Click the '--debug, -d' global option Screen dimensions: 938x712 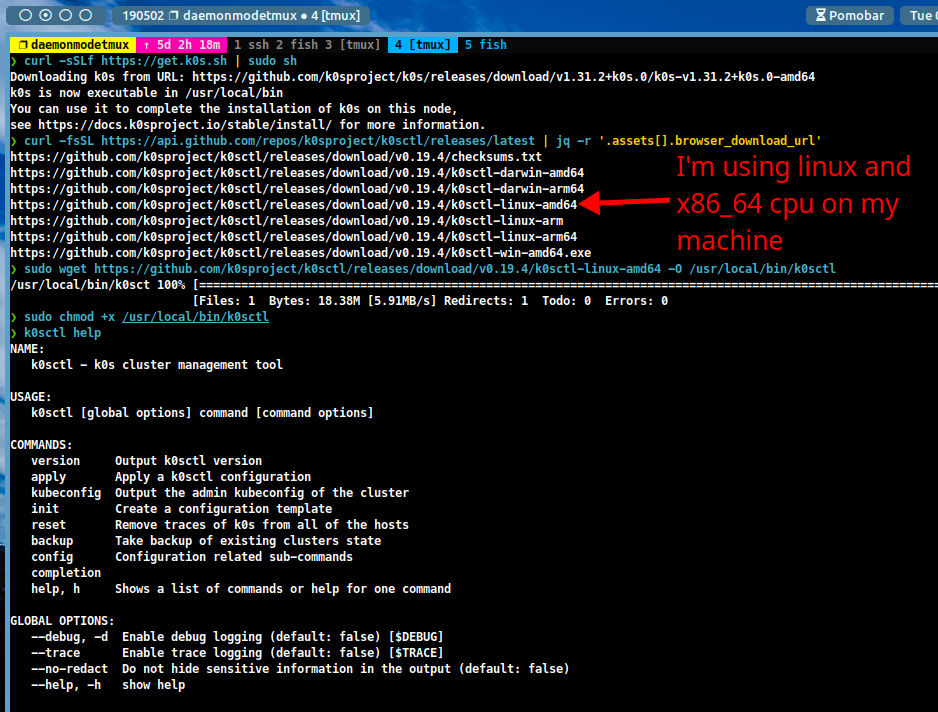(x=69, y=637)
